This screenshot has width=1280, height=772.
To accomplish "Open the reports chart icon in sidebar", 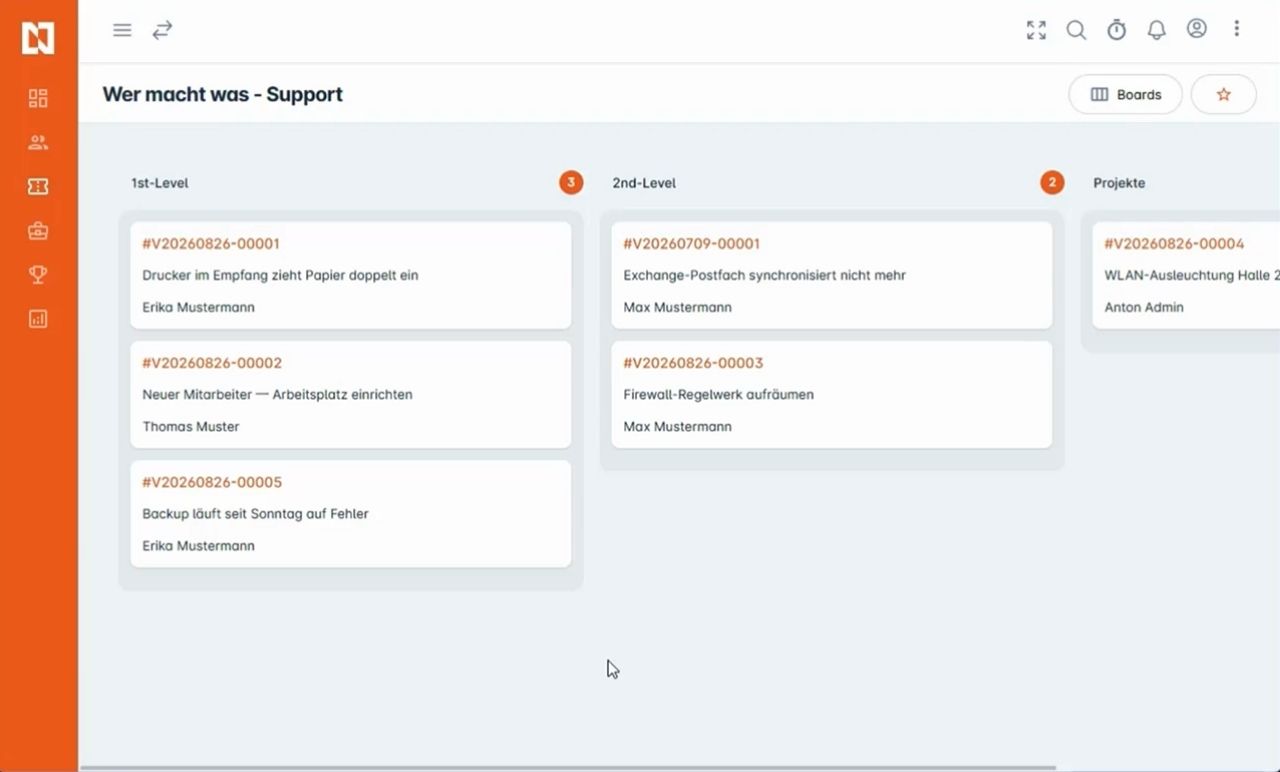I will coord(38,319).
